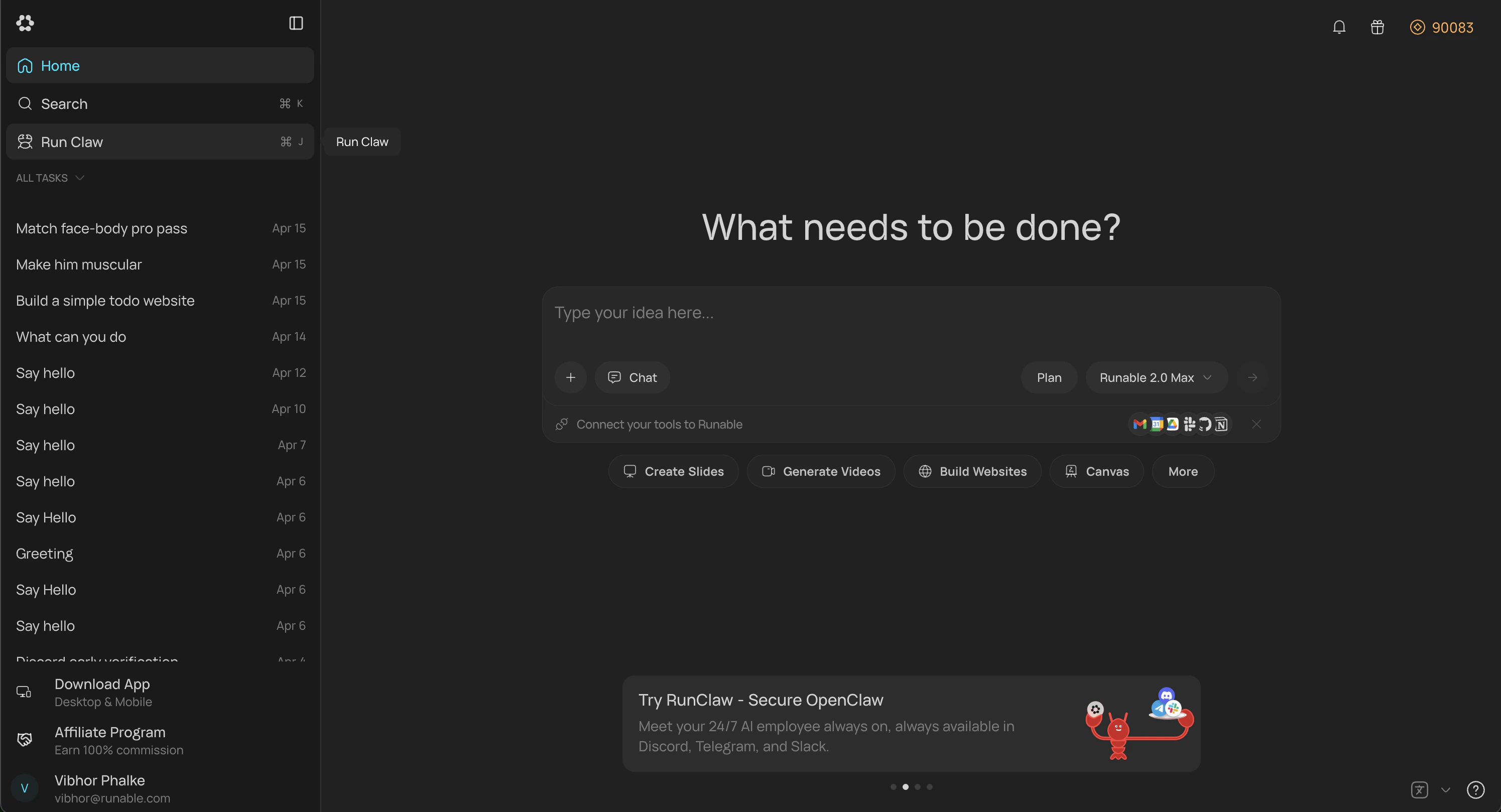The image size is (1501, 812).
Task: Click the send arrow button
Action: point(1252,377)
